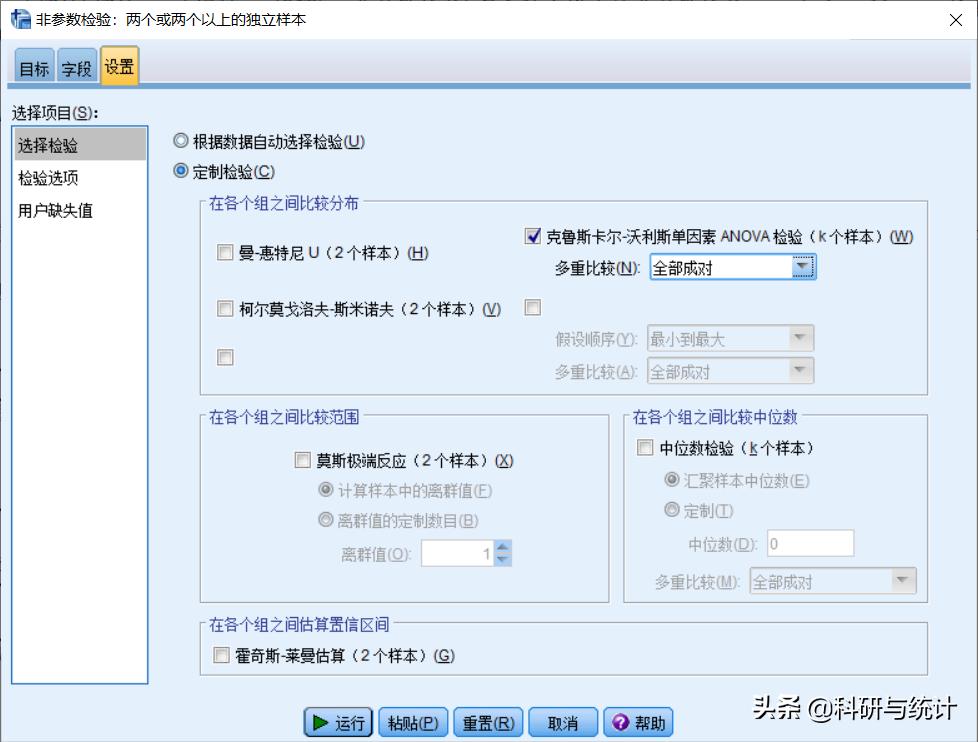
Task: Enable the 曼-惠特尼 U（2 个样本）checkbox
Action: coord(225,253)
